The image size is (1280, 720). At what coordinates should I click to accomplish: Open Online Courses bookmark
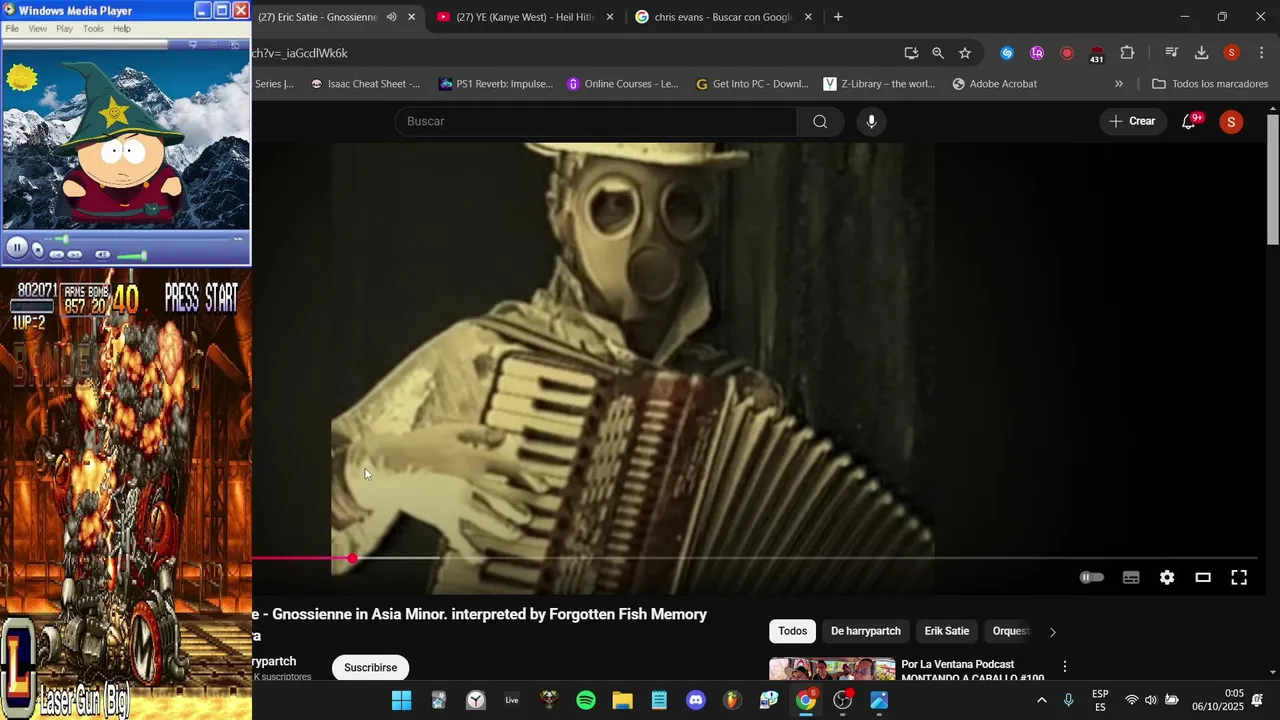point(623,84)
